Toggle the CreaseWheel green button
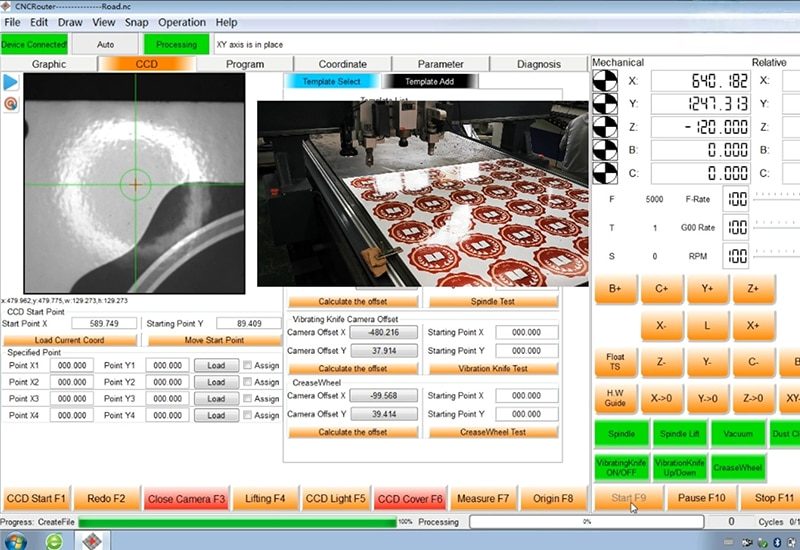The width and height of the screenshot is (800, 550). click(738, 467)
